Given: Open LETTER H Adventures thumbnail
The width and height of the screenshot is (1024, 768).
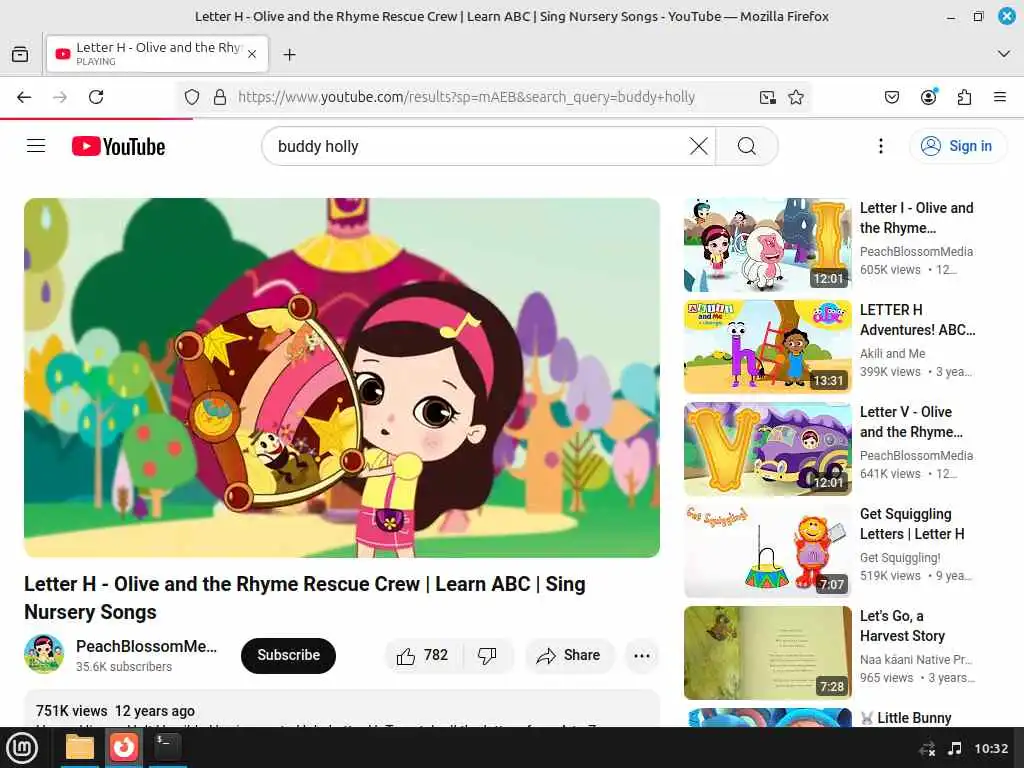Looking at the screenshot, I should click(767, 347).
